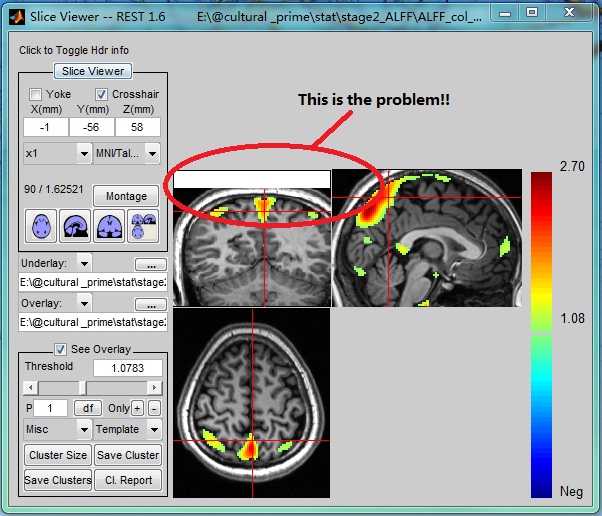The height and width of the screenshot is (516, 602).
Task: Select the sagittal view brain icon
Action: [x=75, y=226]
